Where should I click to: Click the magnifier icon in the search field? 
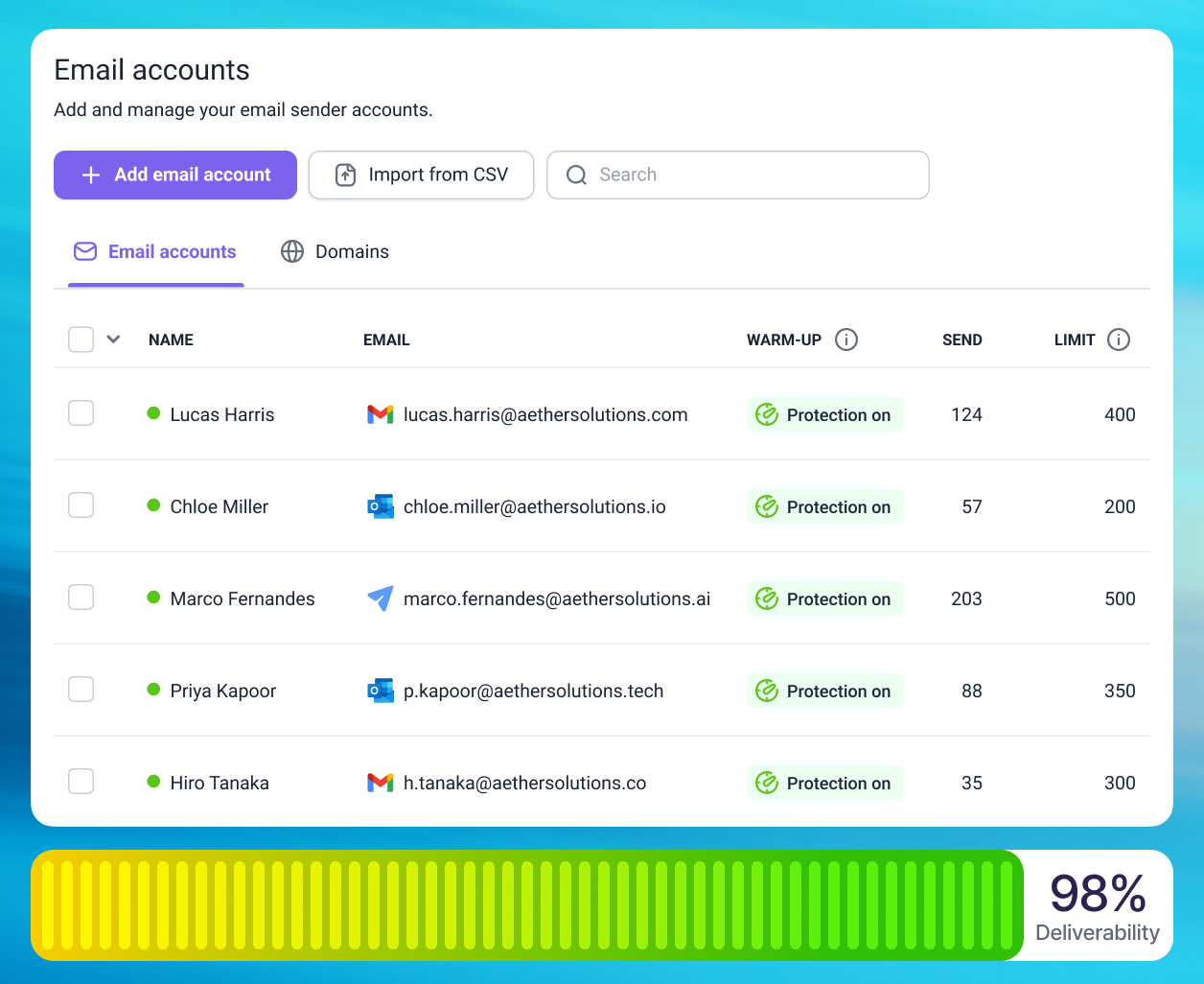point(575,175)
